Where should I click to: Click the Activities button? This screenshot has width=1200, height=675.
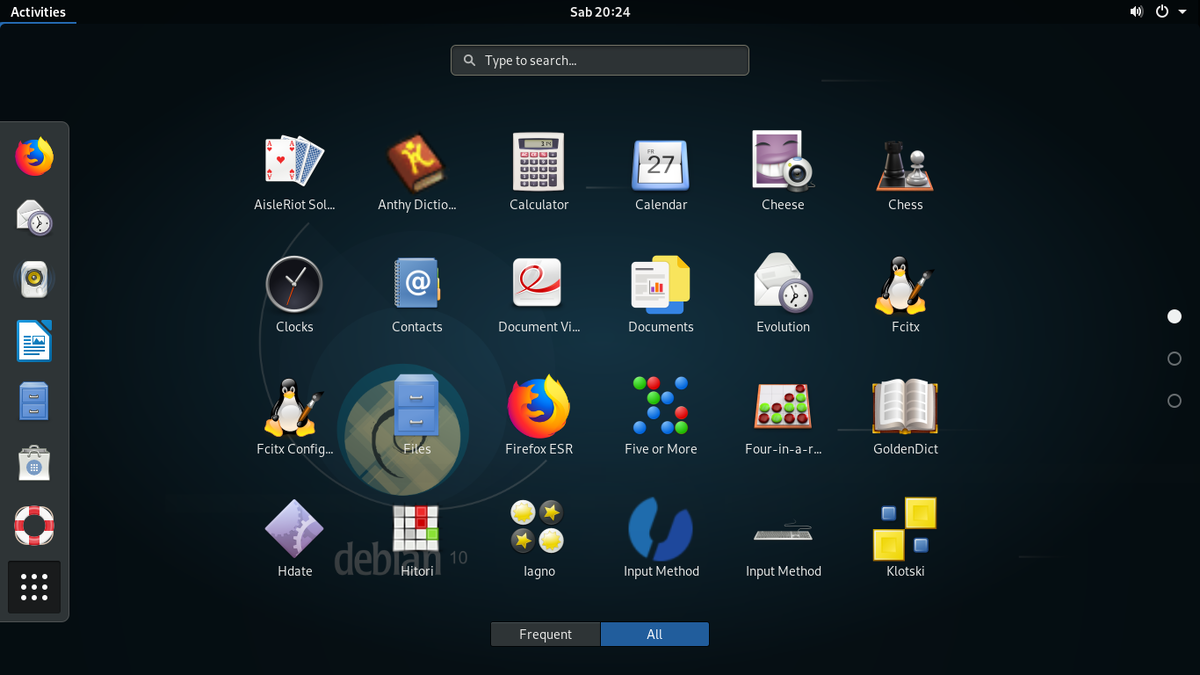pos(38,12)
